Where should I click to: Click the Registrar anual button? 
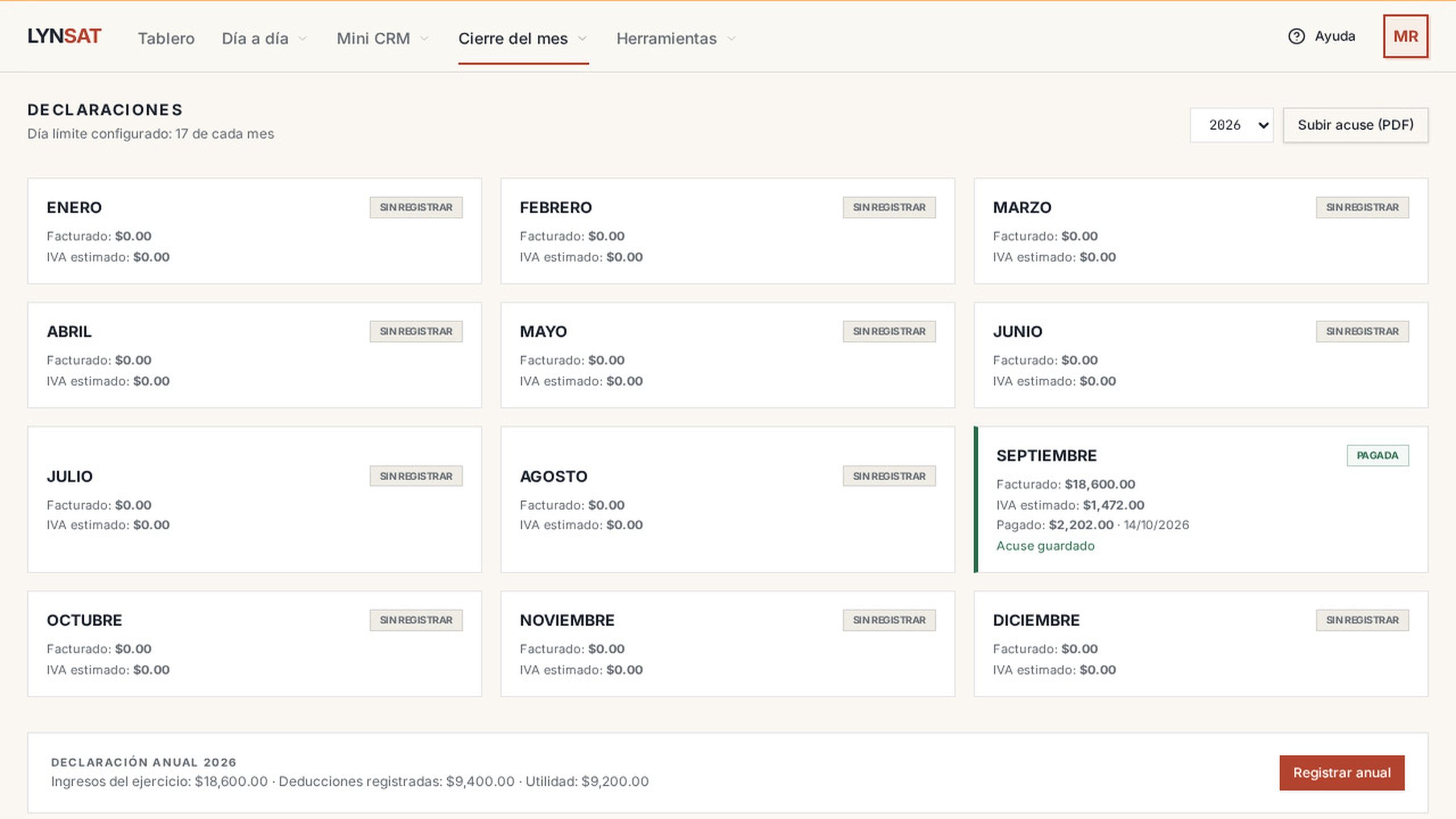[1342, 772]
